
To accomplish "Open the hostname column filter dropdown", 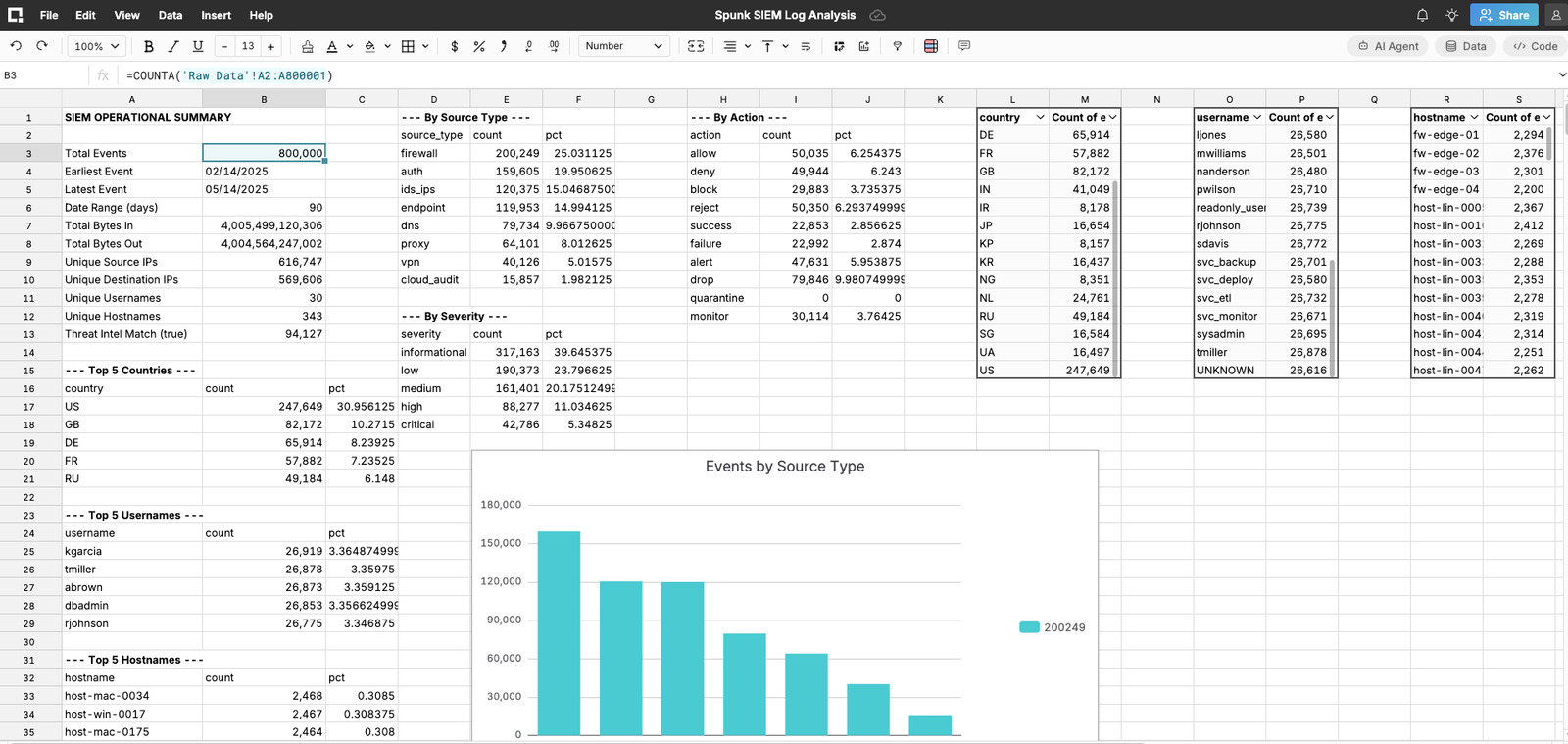I will tap(1474, 117).
